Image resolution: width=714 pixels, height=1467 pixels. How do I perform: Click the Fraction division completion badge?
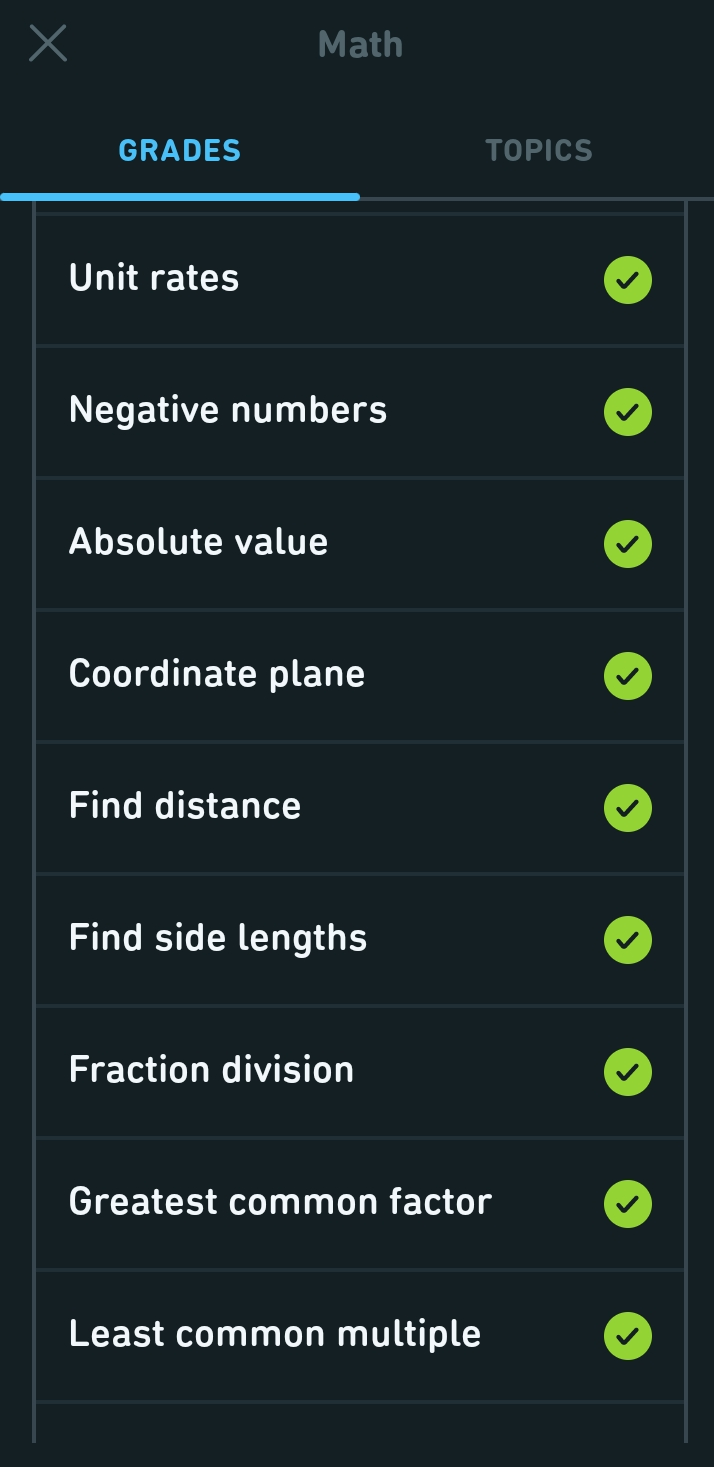627,1071
